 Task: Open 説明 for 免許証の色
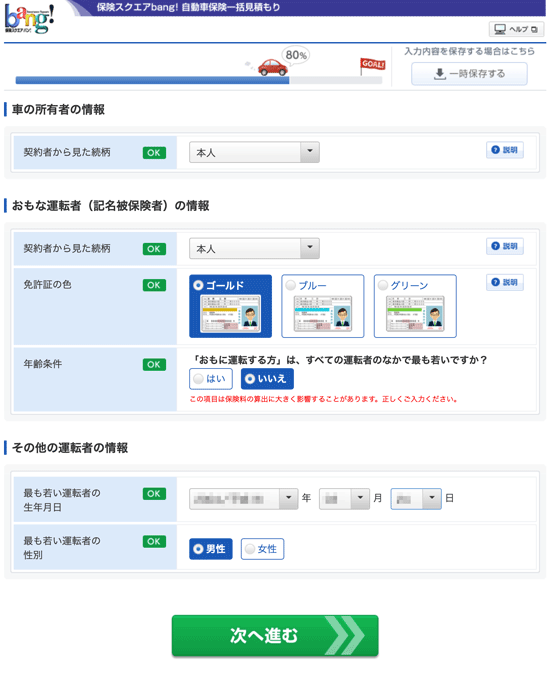click(505, 282)
